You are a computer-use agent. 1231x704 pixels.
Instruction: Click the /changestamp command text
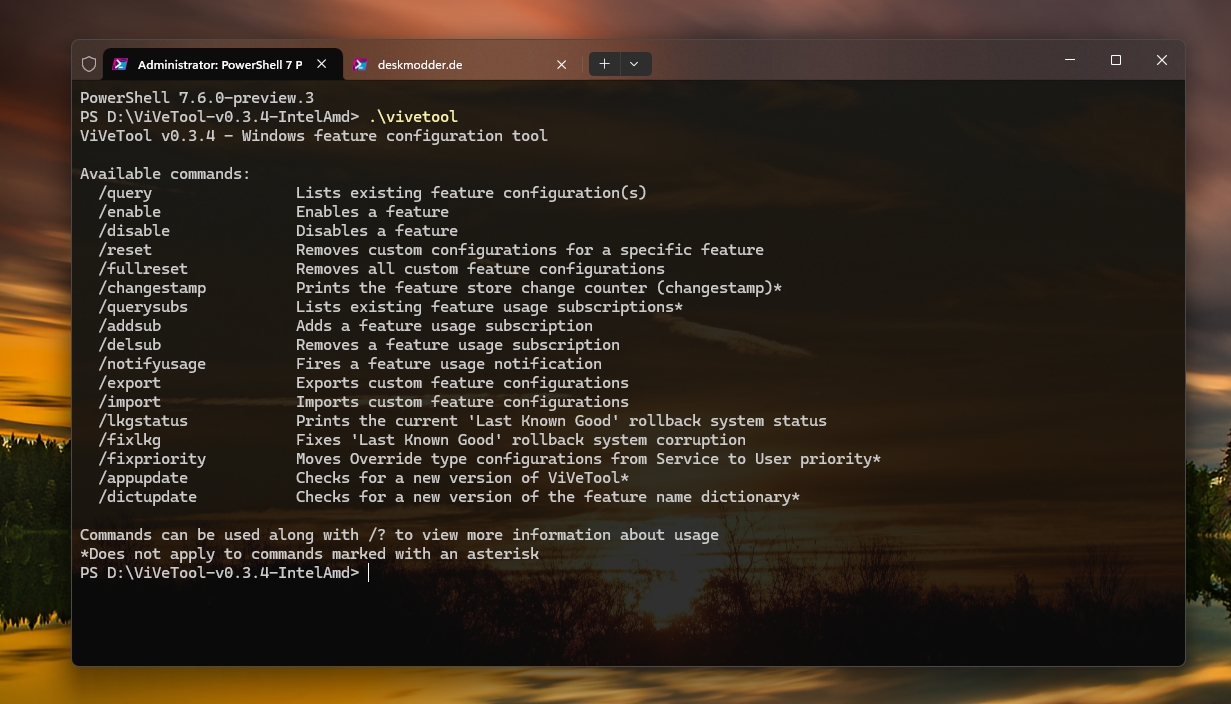point(152,288)
